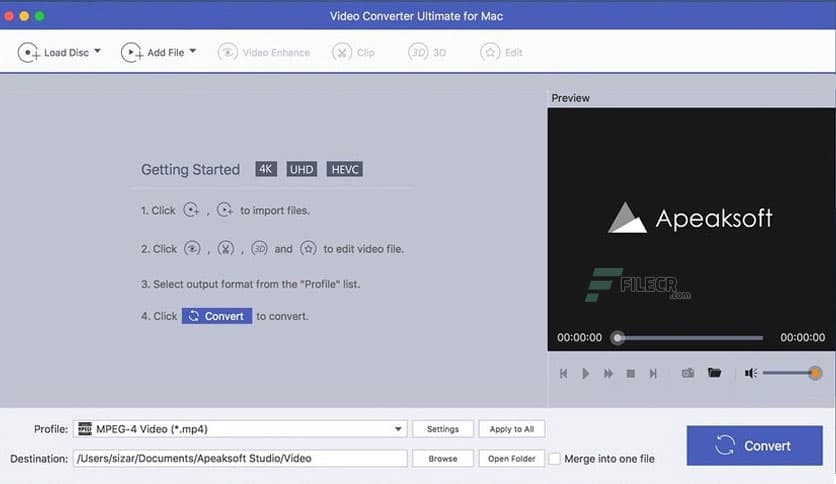The image size is (836, 484).
Task: Expand the Load Disc dropdown arrow
Action: 98,51
